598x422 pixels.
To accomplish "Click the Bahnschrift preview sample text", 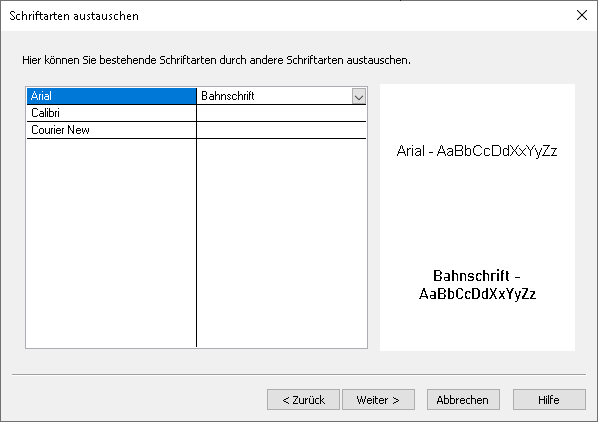I will click(x=477, y=285).
